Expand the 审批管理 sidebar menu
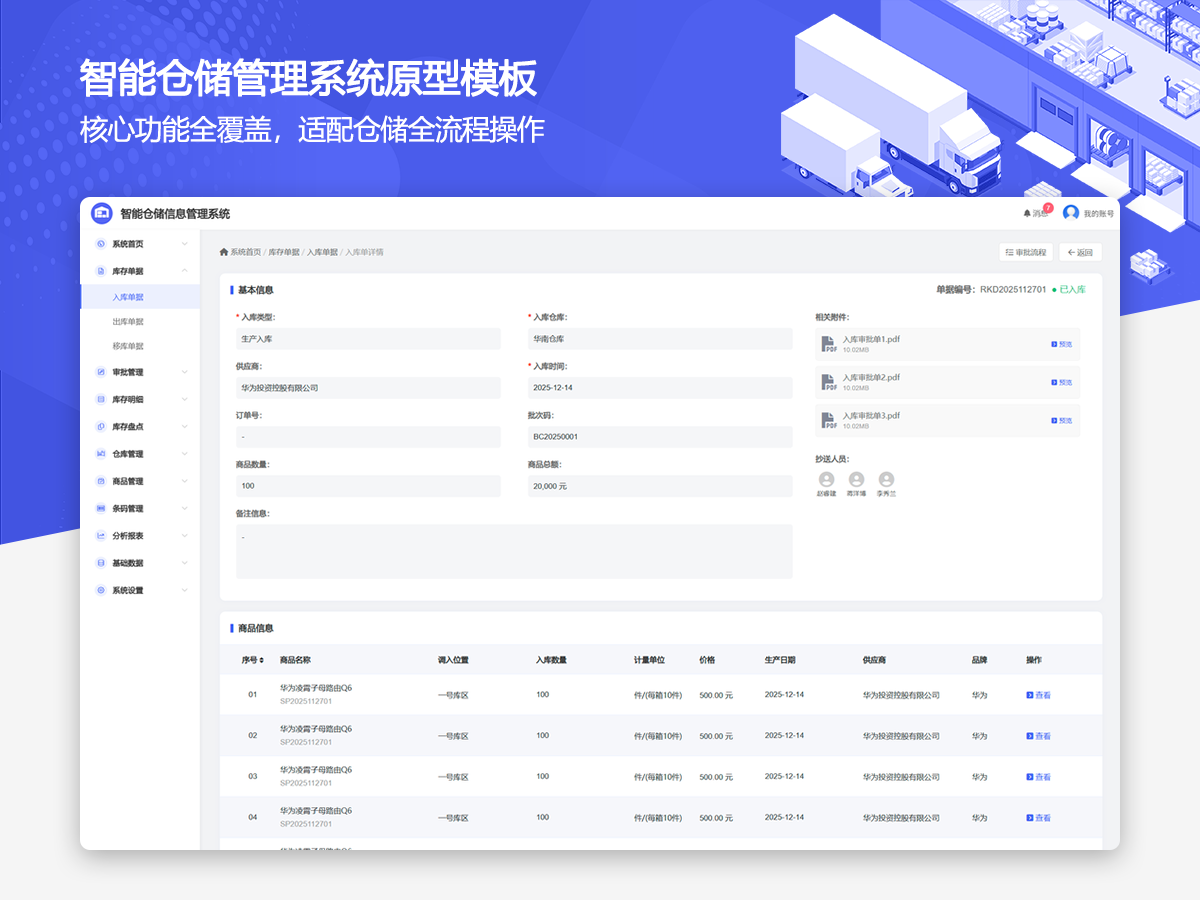1200x900 pixels. click(185, 372)
